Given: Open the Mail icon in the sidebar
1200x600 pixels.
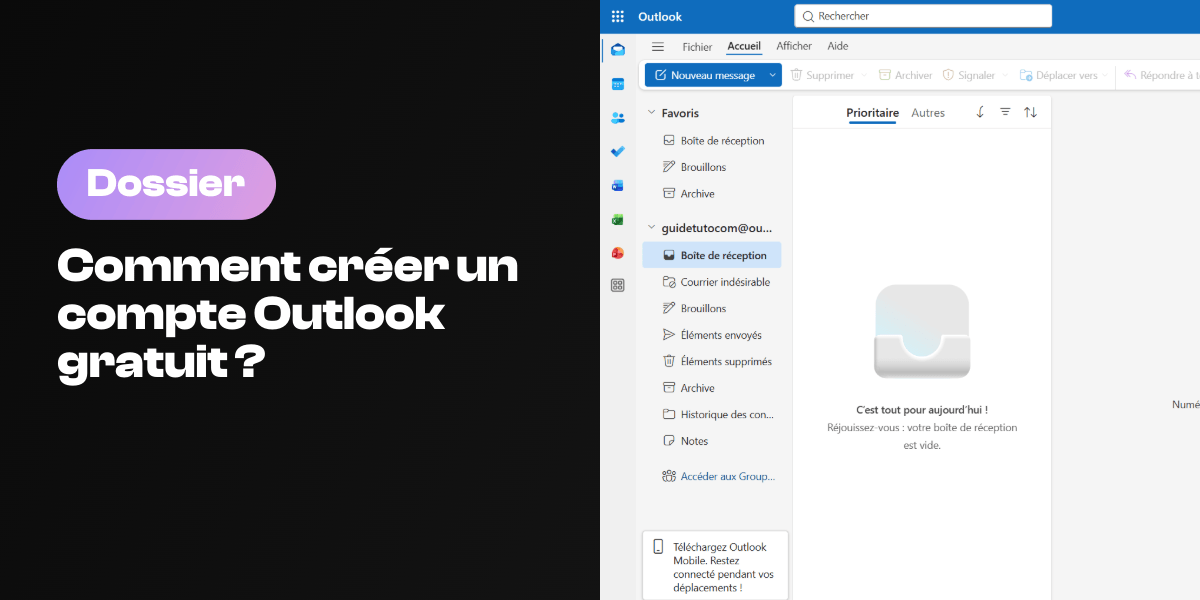Looking at the screenshot, I should coord(618,50).
